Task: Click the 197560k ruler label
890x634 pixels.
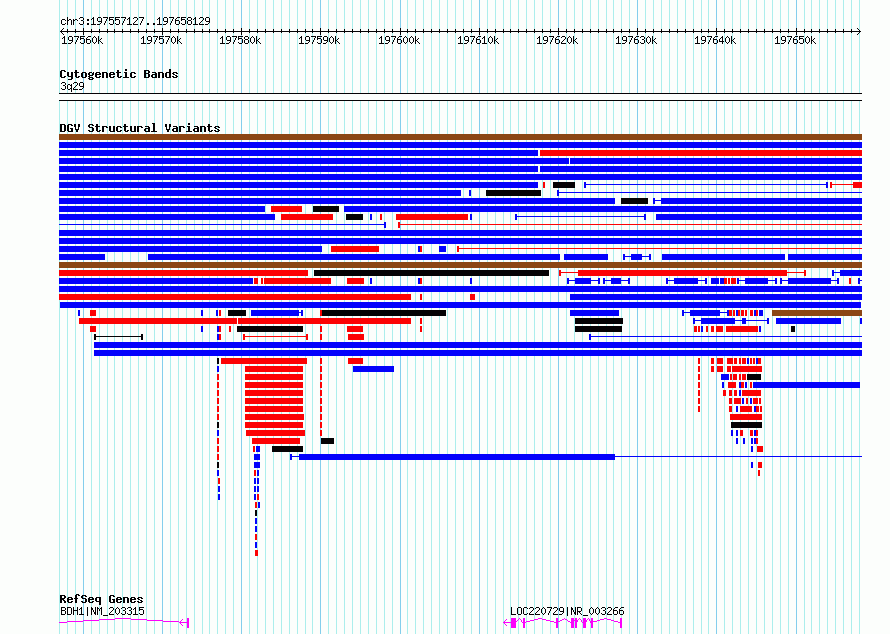Action: pyautogui.click(x=82, y=40)
